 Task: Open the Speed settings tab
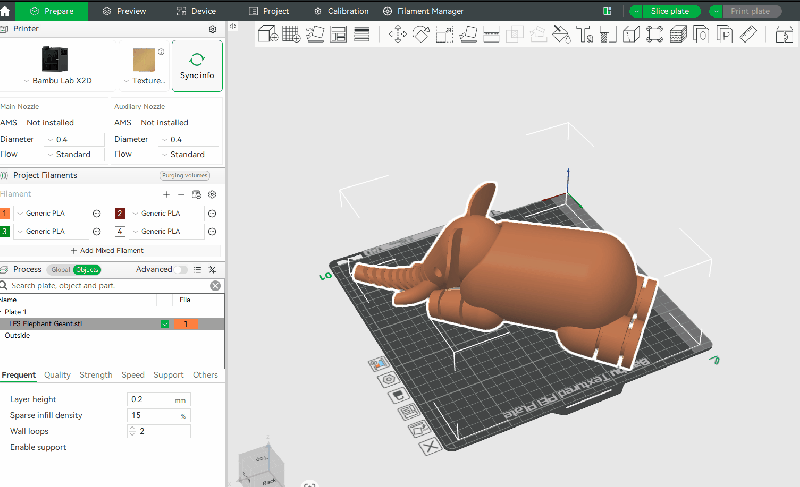tap(133, 375)
